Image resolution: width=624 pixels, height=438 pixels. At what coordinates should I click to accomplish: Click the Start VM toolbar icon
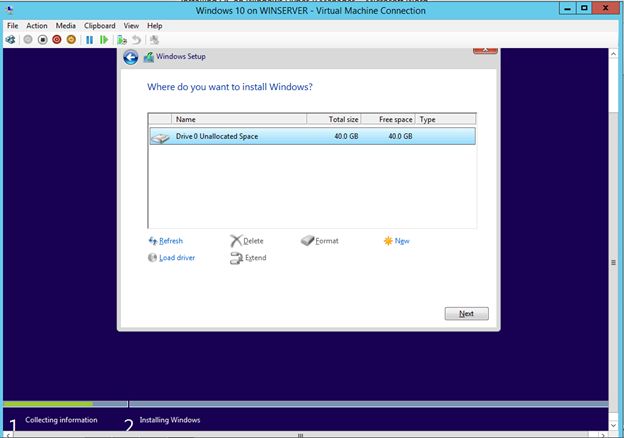tap(28, 39)
